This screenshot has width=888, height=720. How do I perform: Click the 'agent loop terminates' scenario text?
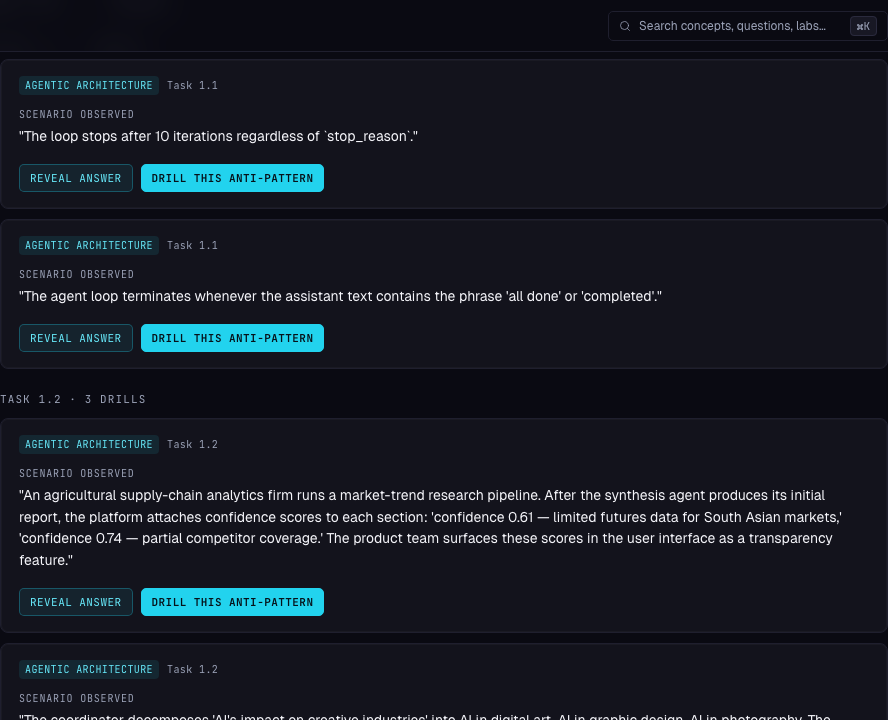(x=340, y=296)
